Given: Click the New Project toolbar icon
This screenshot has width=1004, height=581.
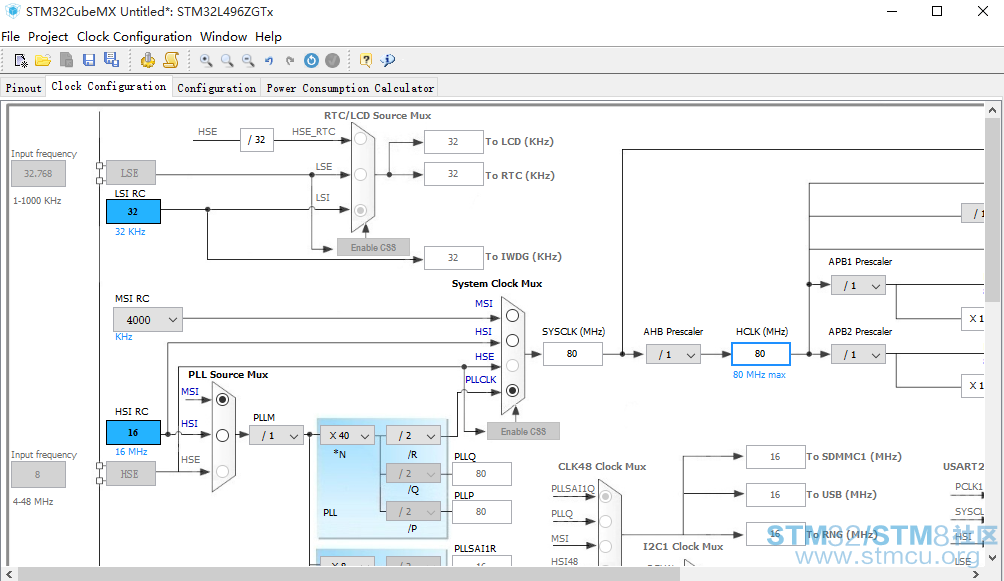Looking at the screenshot, I should (x=20, y=60).
